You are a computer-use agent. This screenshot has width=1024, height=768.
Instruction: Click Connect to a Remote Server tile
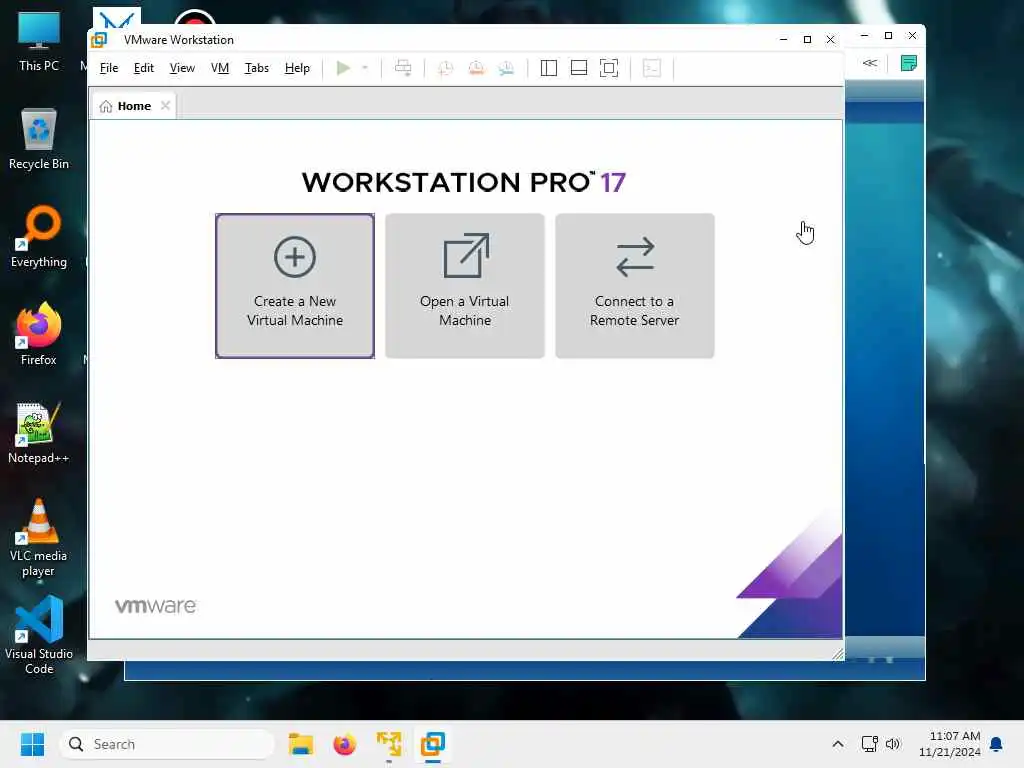pos(635,286)
